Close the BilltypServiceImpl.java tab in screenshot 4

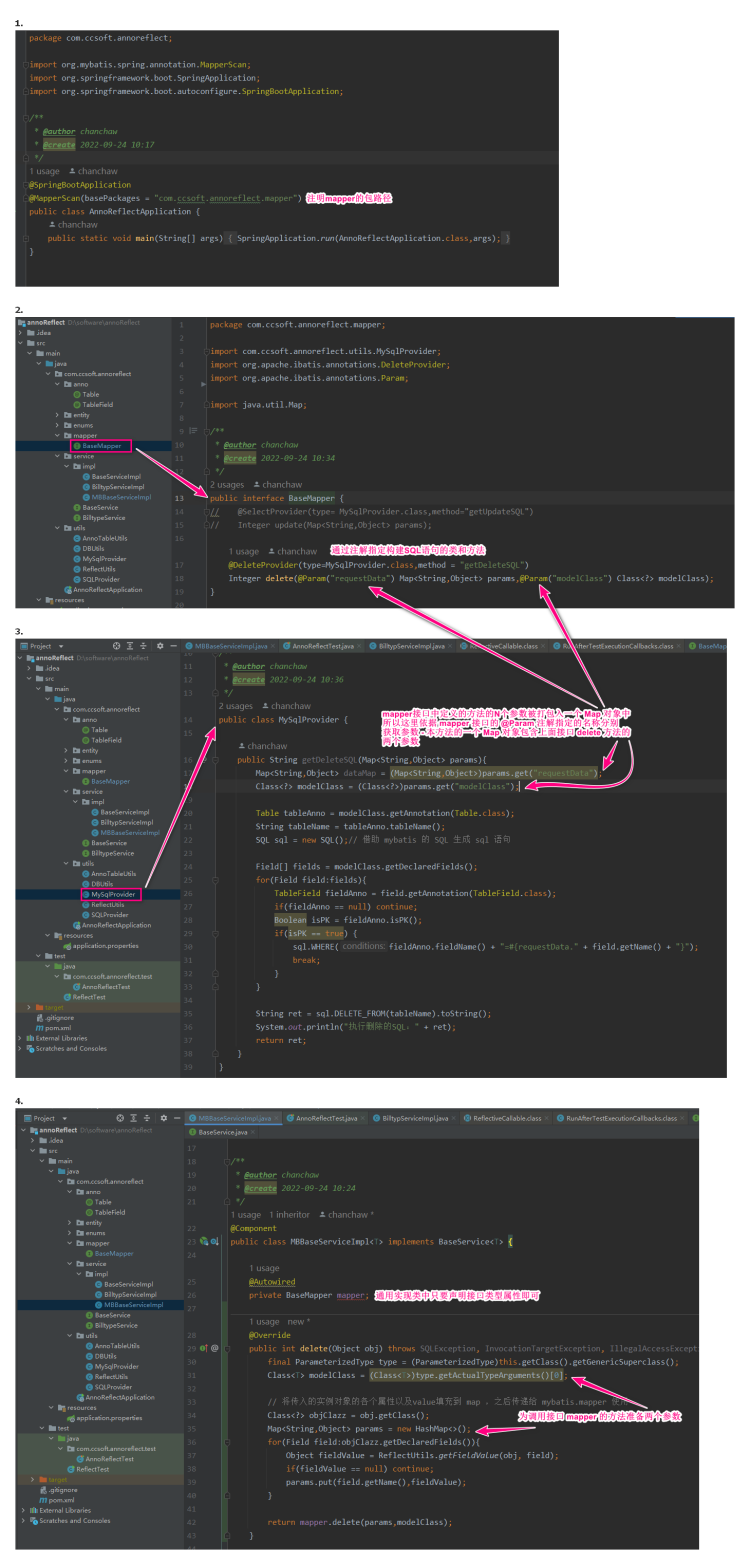coord(452,1118)
